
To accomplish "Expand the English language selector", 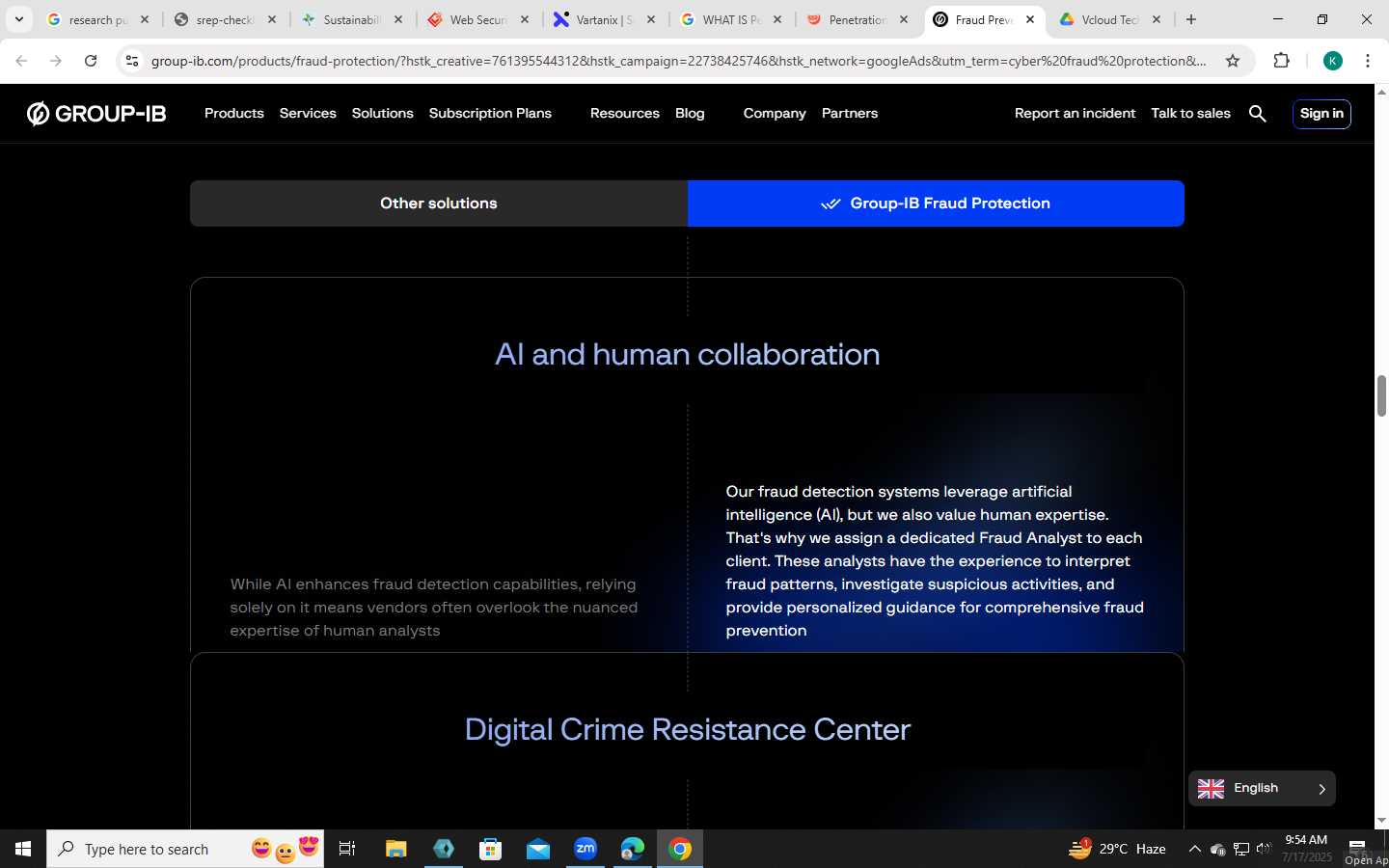I will pyautogui.click(x=1262, y=788).
